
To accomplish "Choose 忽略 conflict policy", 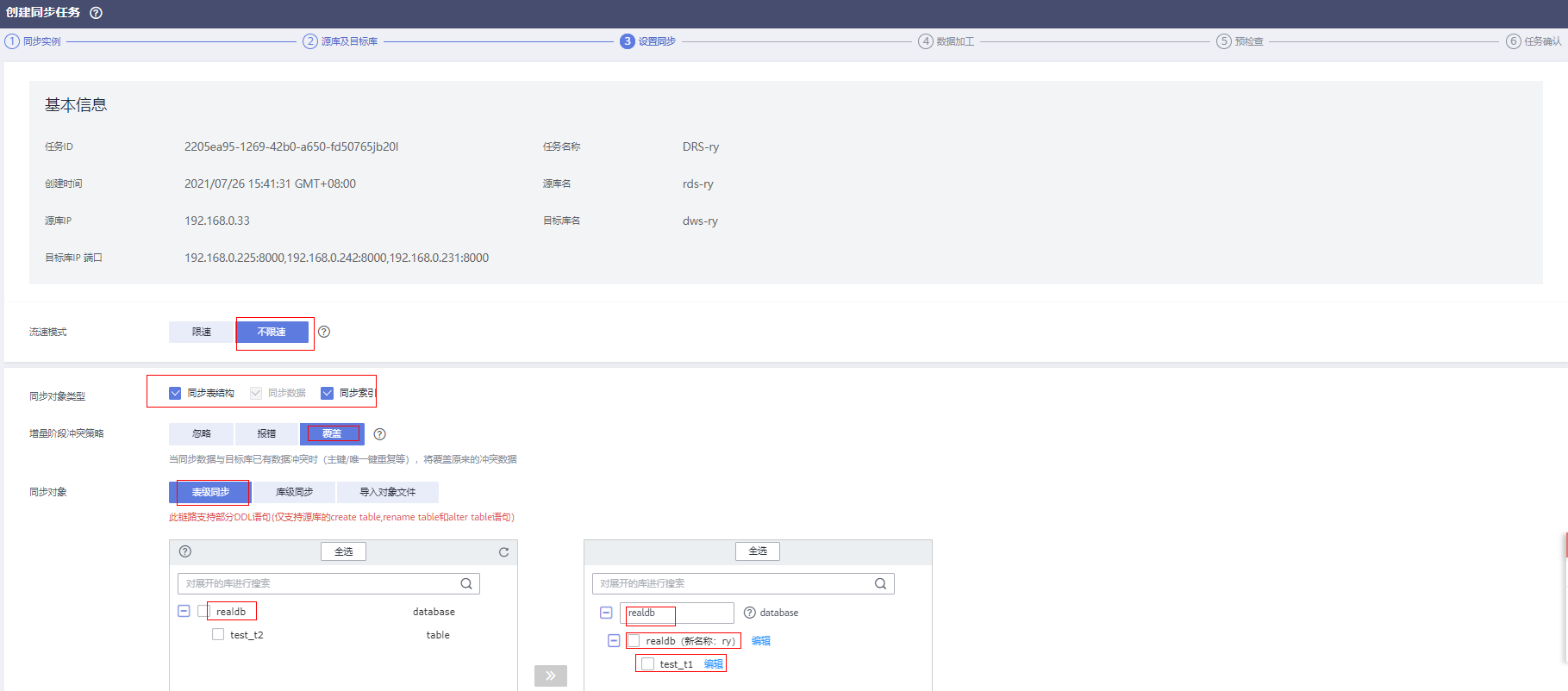I will tap(202, 434).
